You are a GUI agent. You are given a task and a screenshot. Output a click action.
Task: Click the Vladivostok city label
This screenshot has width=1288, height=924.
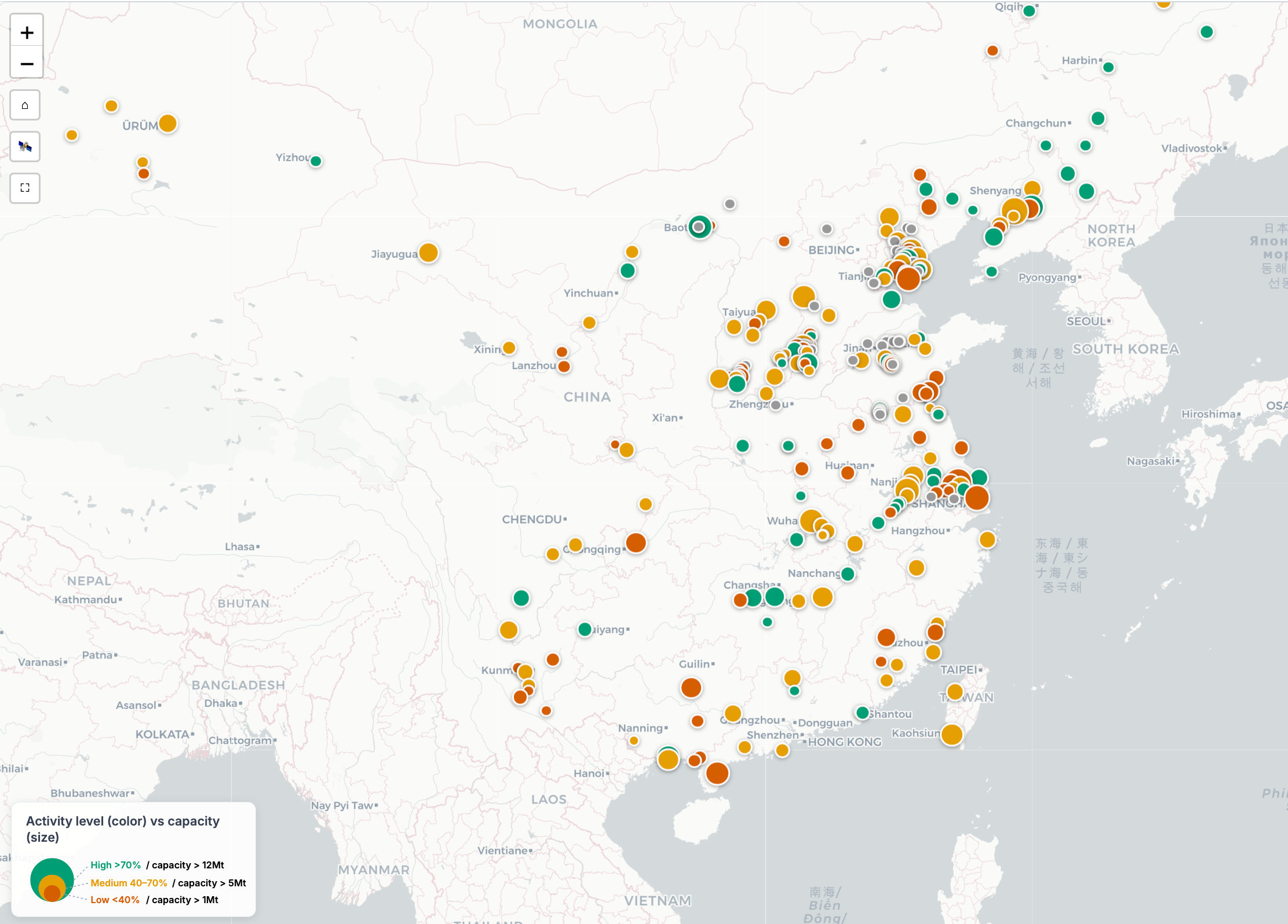(1192, 148)
